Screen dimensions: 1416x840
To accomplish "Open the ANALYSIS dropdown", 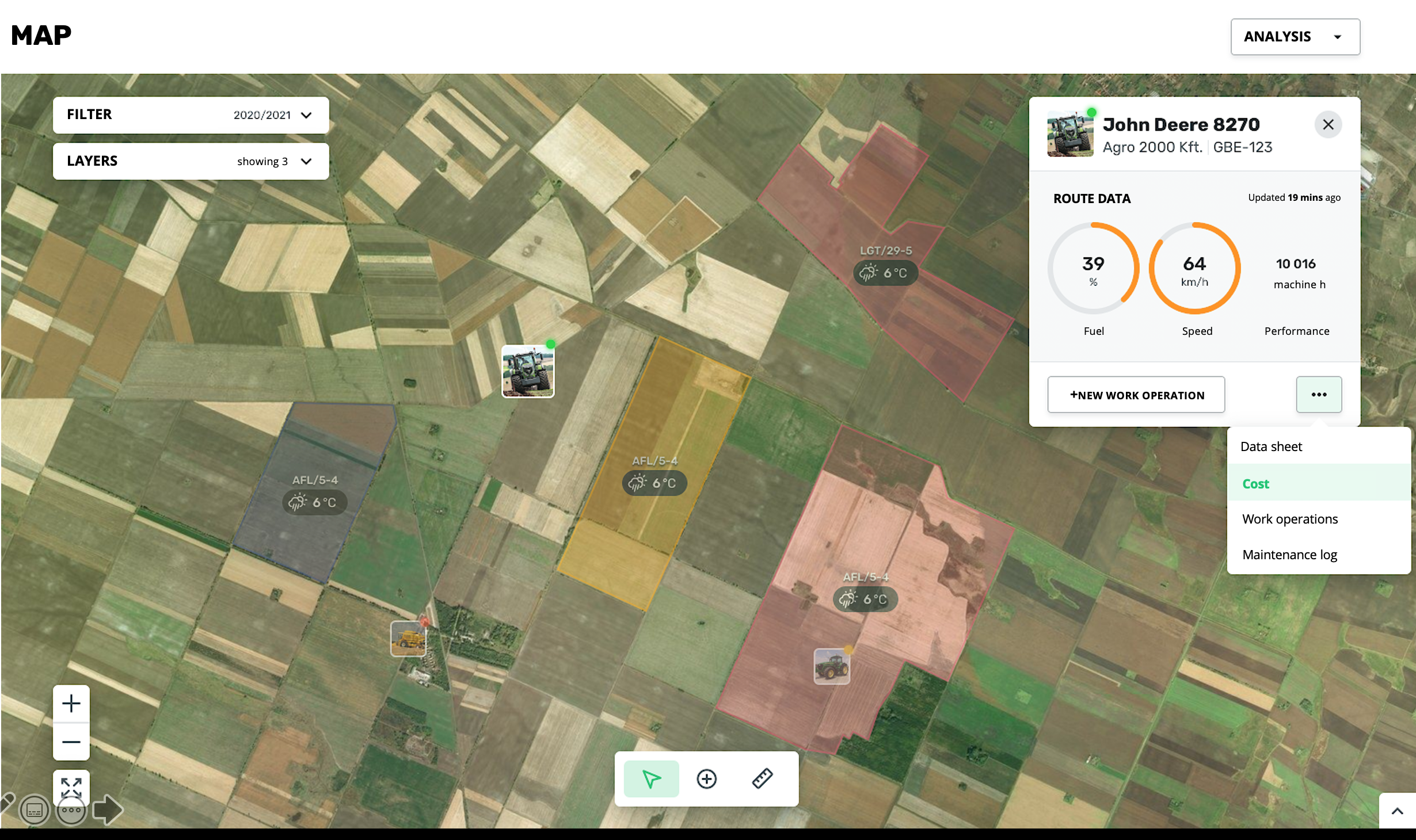I will click(1295, 37).
